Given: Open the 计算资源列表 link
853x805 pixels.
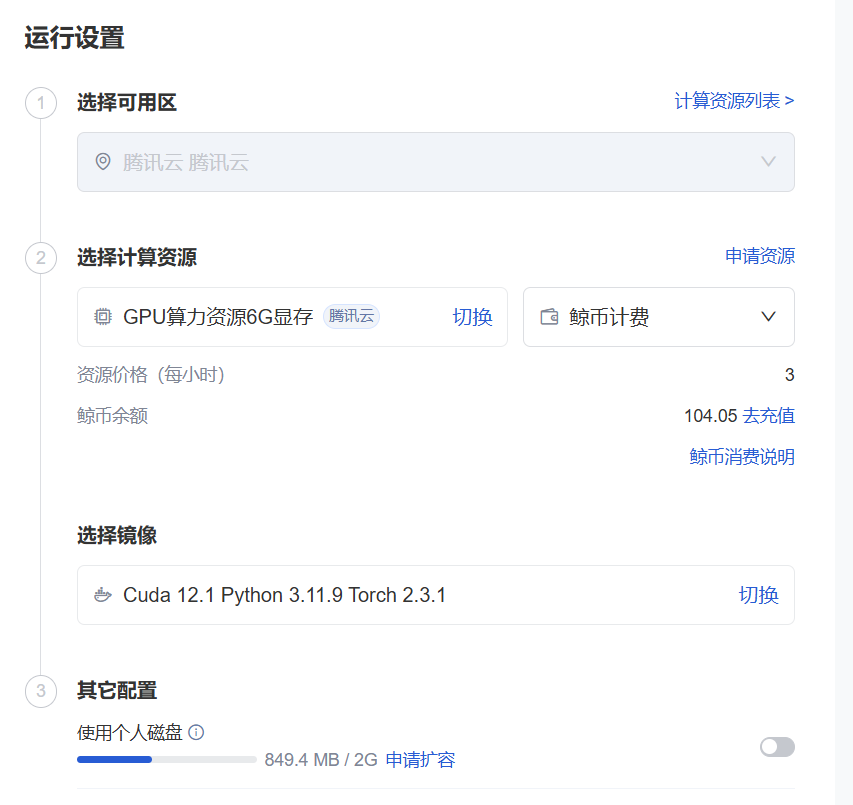Looking at the screenshot, I should point(734,101).
